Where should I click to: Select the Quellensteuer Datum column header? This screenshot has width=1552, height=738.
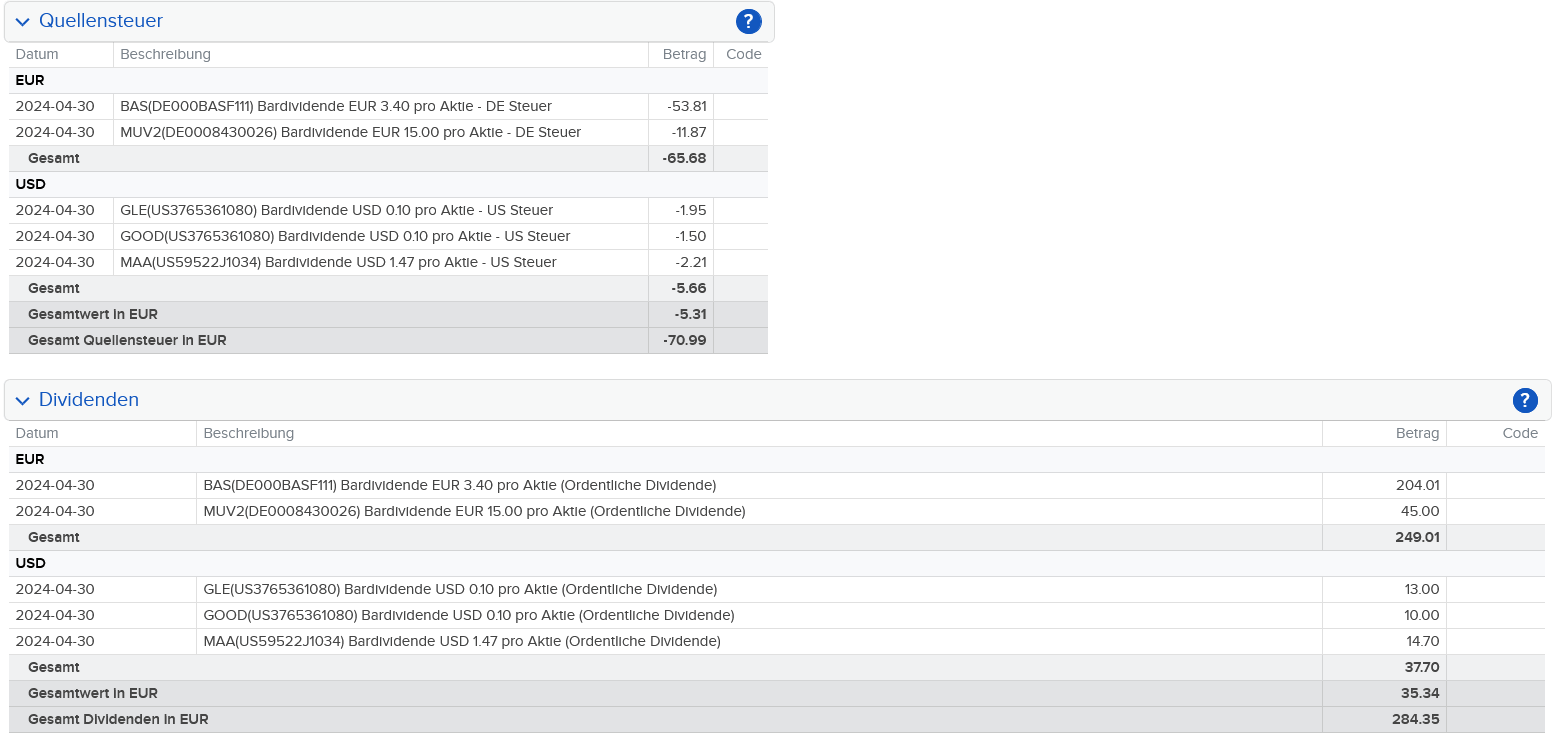(x=37, y=54)
